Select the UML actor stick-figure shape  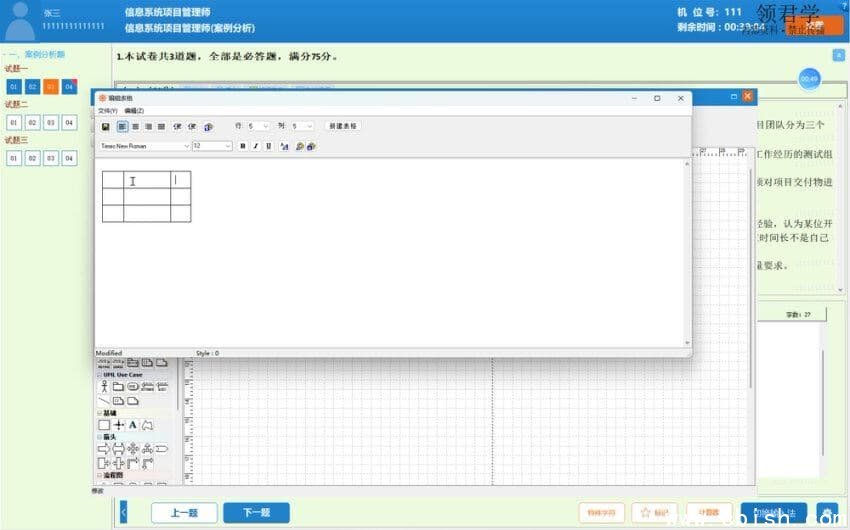[x=104, y=386]
